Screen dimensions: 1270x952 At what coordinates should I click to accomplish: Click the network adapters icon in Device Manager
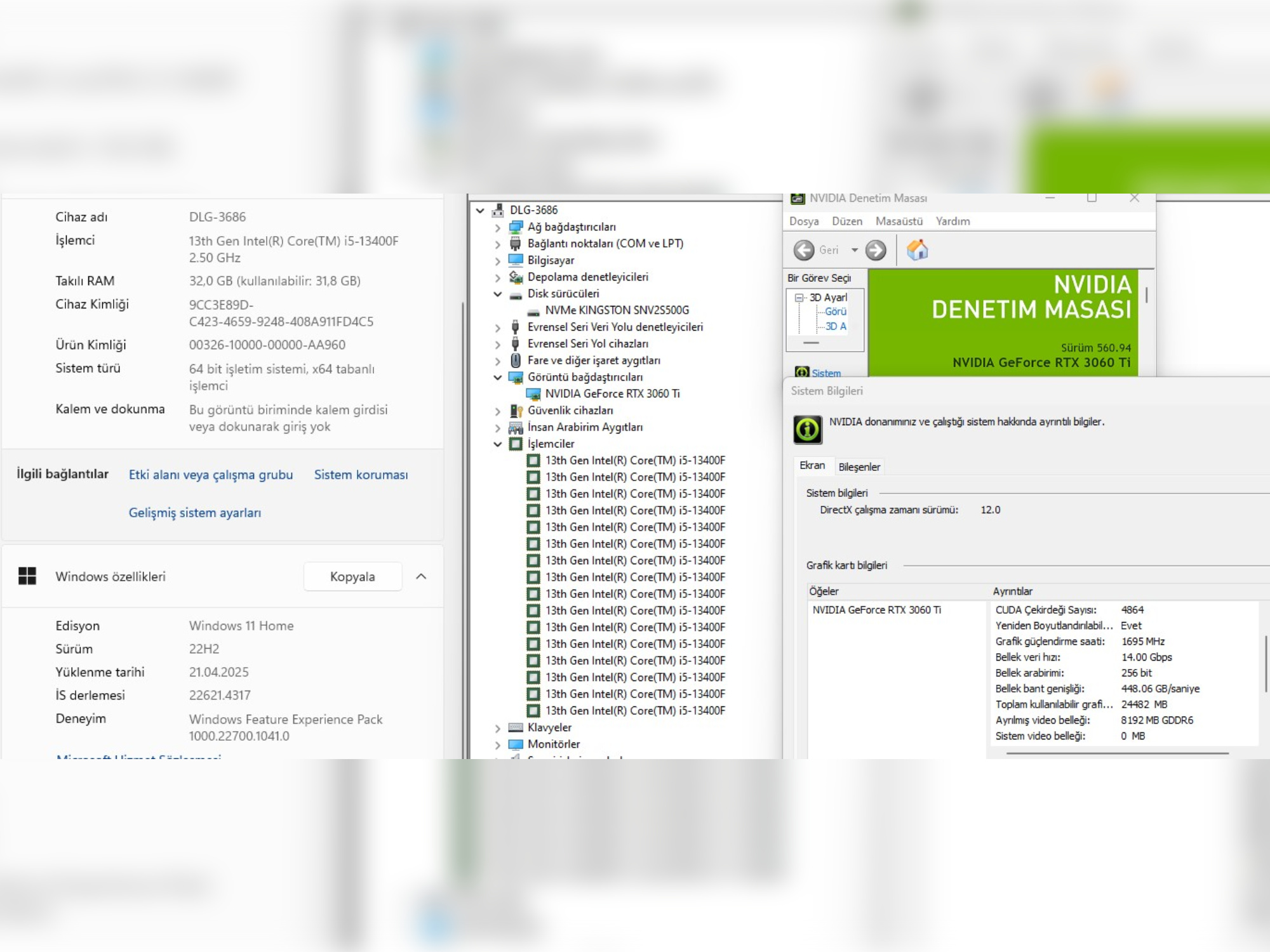516,227
